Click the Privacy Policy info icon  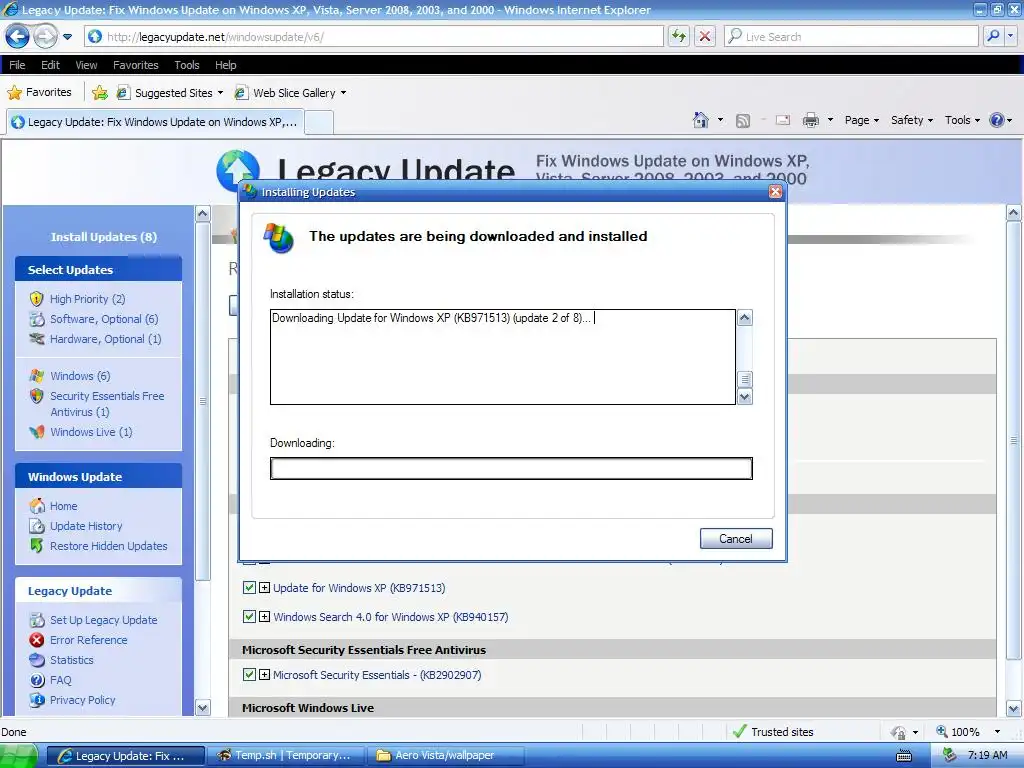[37, 700]
